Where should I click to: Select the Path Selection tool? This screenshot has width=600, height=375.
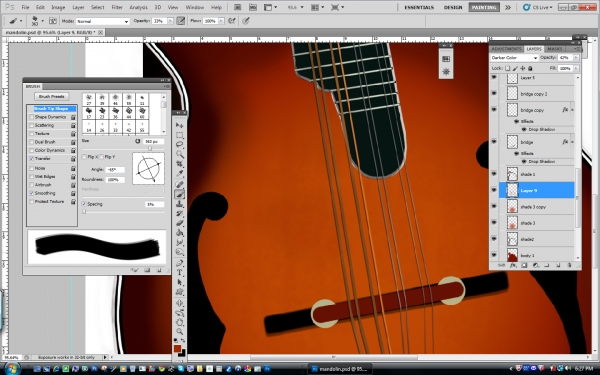[x=179, y=282]
